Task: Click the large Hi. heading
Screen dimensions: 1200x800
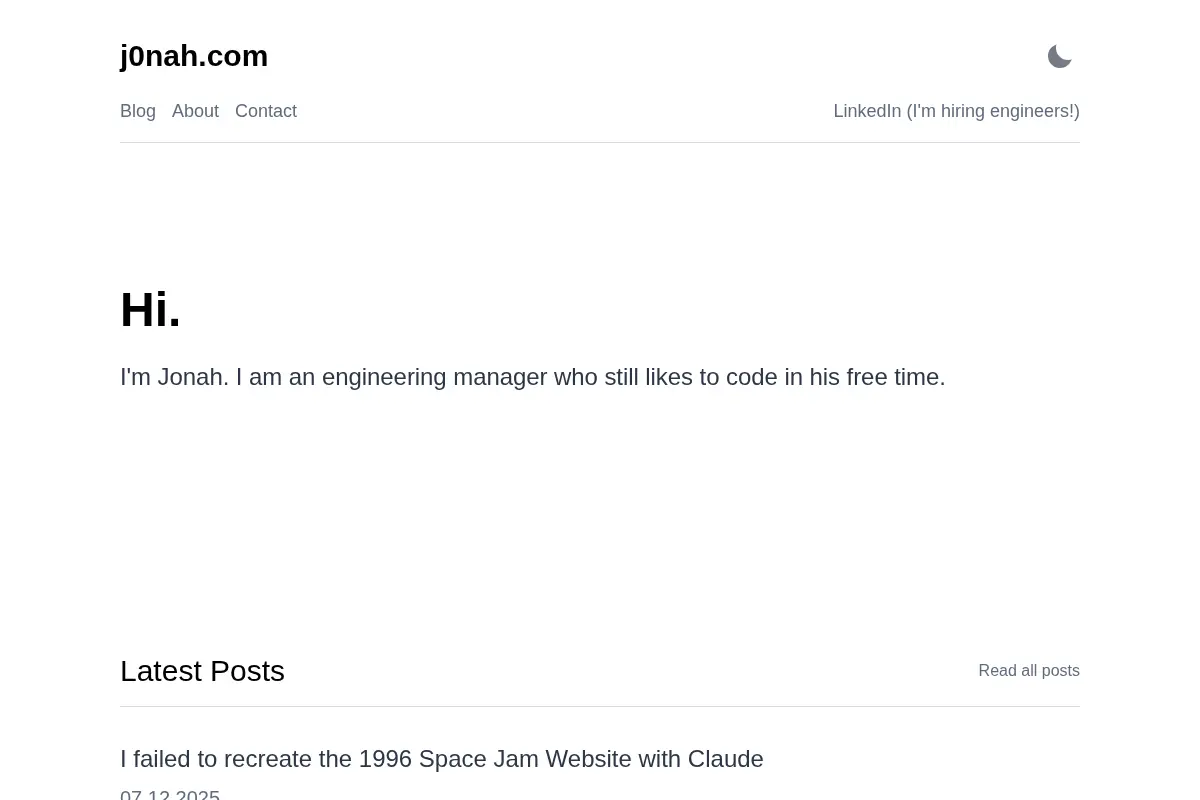Action: [150, 310]
